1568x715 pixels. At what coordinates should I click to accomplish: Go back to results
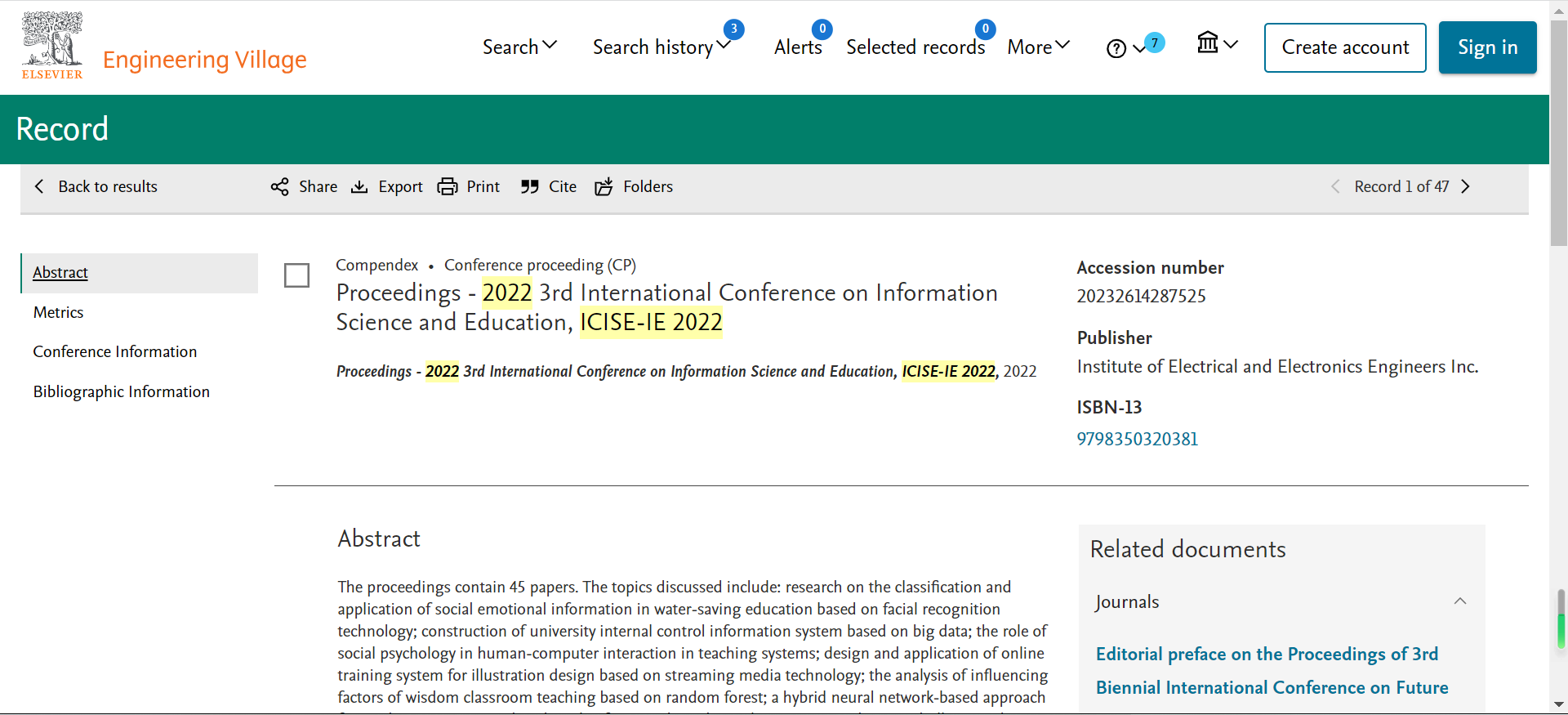click(96, 186)
